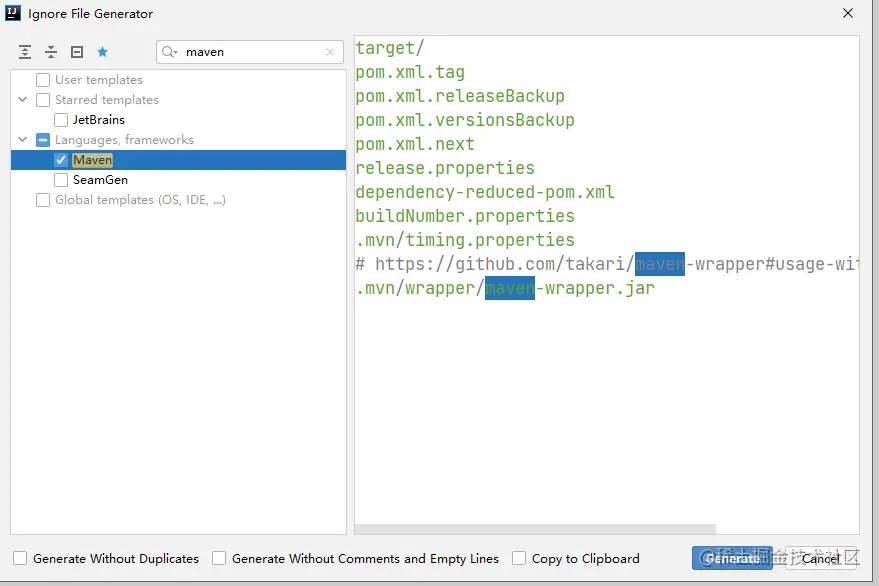Check the SeamGen template checkbox
This screenshot has width=879, height=586.
pyautogui.click(x=61, y=180)
